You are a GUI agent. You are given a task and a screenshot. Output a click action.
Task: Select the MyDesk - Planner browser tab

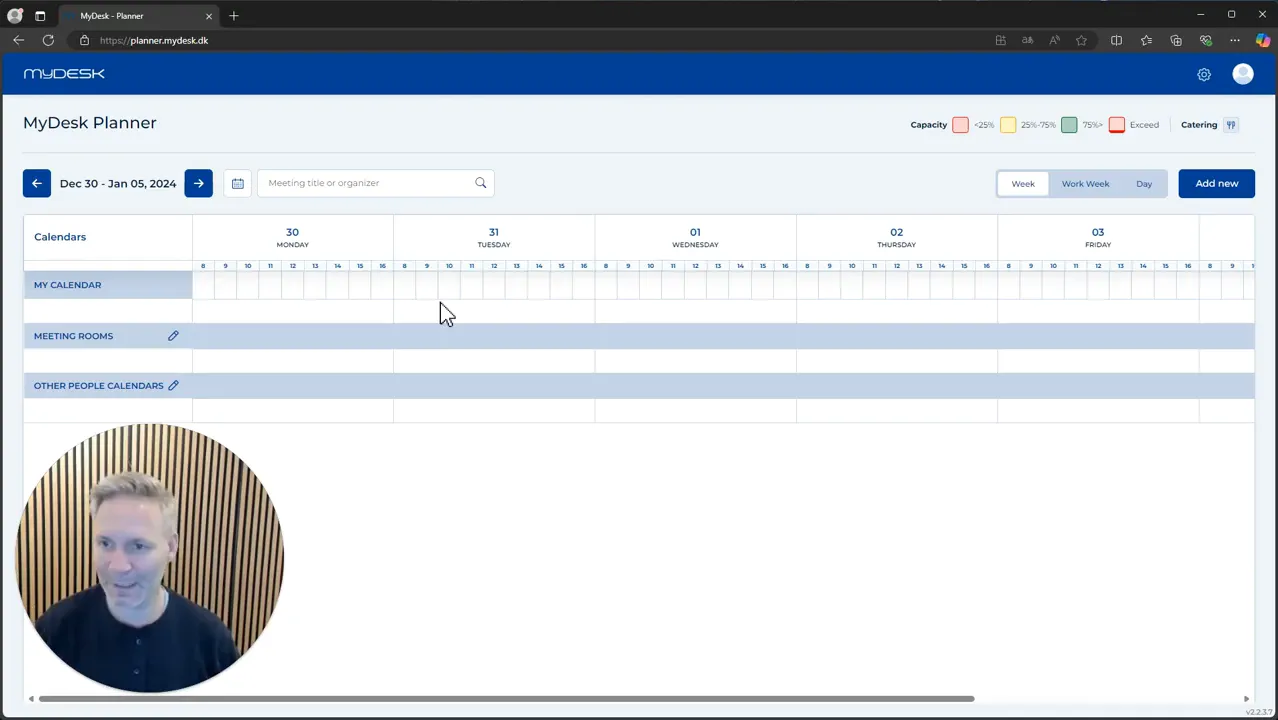point(138,16)
